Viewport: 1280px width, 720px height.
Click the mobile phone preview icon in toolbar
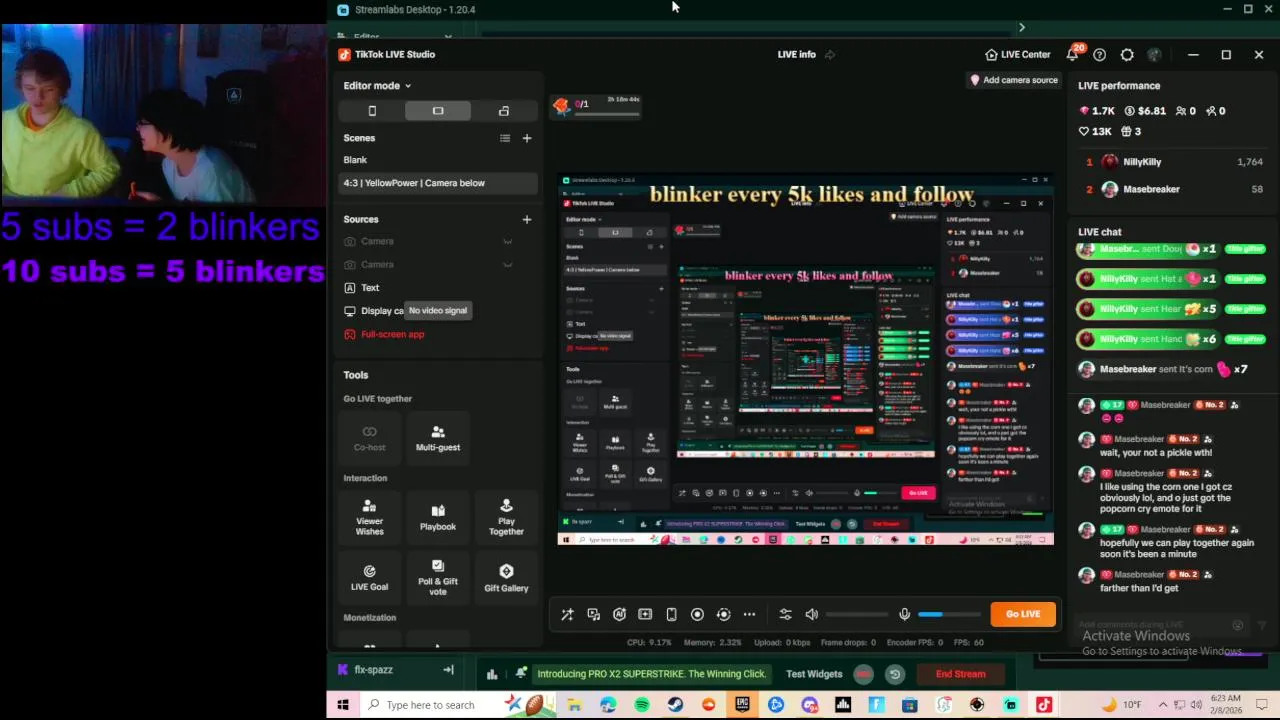(x=671, y=614)
